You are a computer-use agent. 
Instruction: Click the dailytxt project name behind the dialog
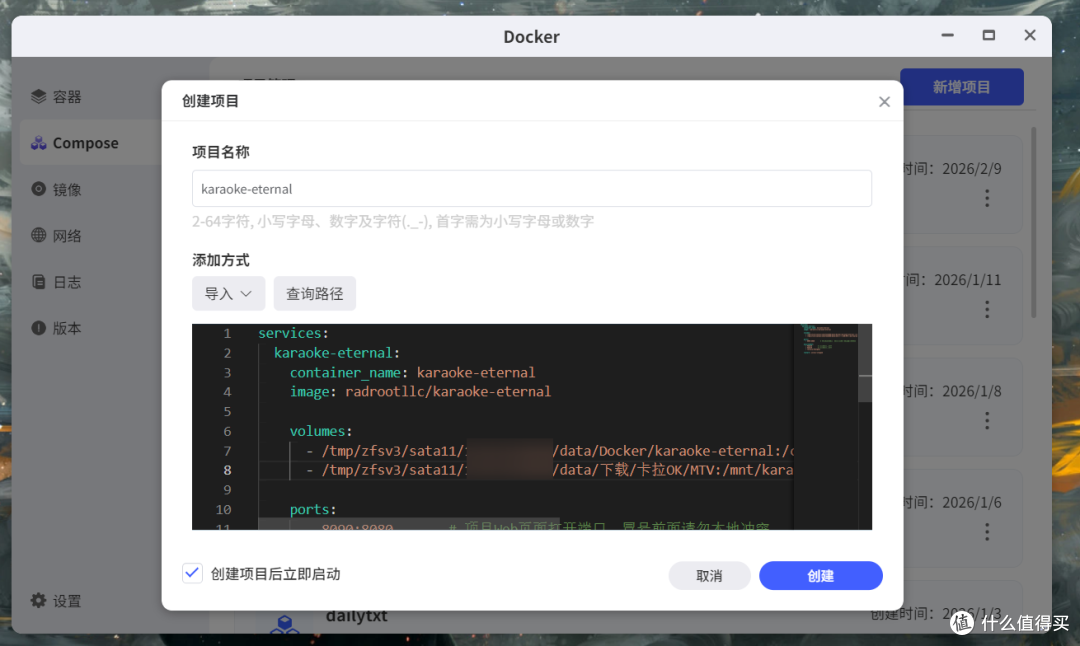click(356, 616)
